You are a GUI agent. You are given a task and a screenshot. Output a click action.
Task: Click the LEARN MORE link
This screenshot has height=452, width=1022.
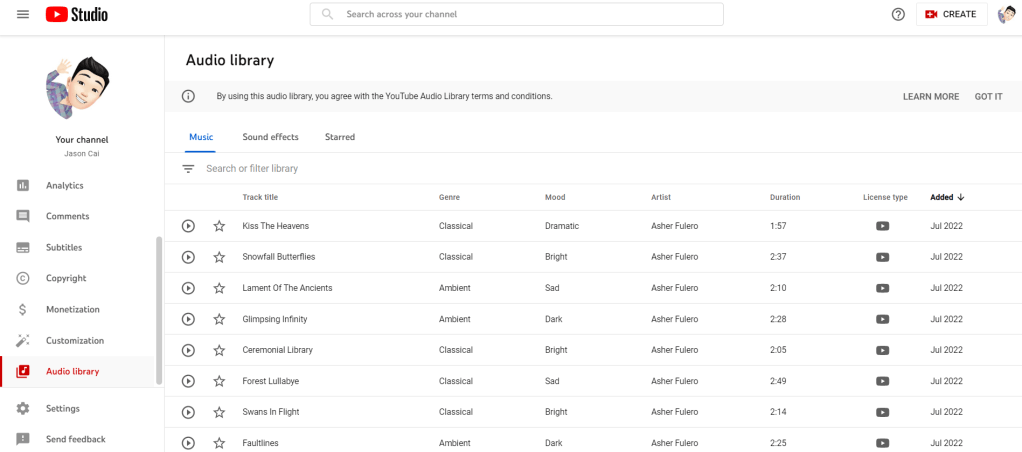pyautogui.click(x=930, y=96)
